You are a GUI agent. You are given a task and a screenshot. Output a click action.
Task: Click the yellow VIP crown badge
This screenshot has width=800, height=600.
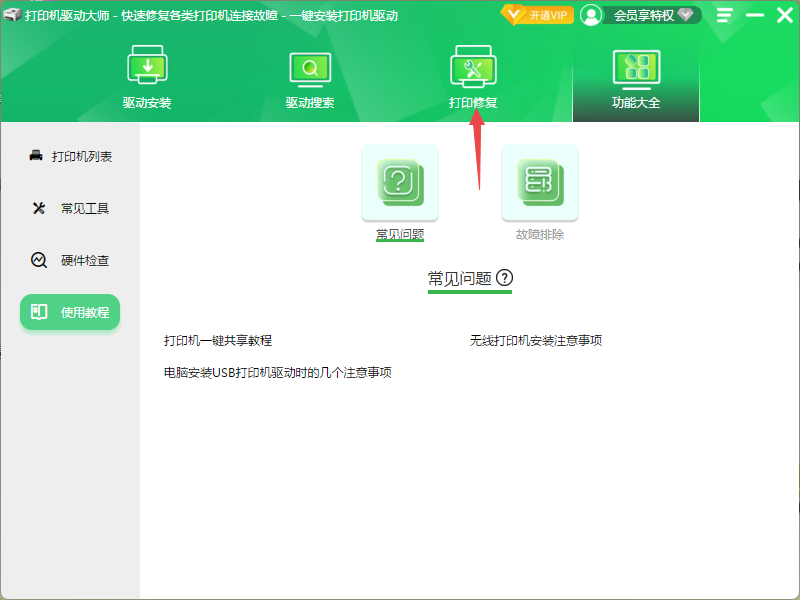[x=513, y=15]
